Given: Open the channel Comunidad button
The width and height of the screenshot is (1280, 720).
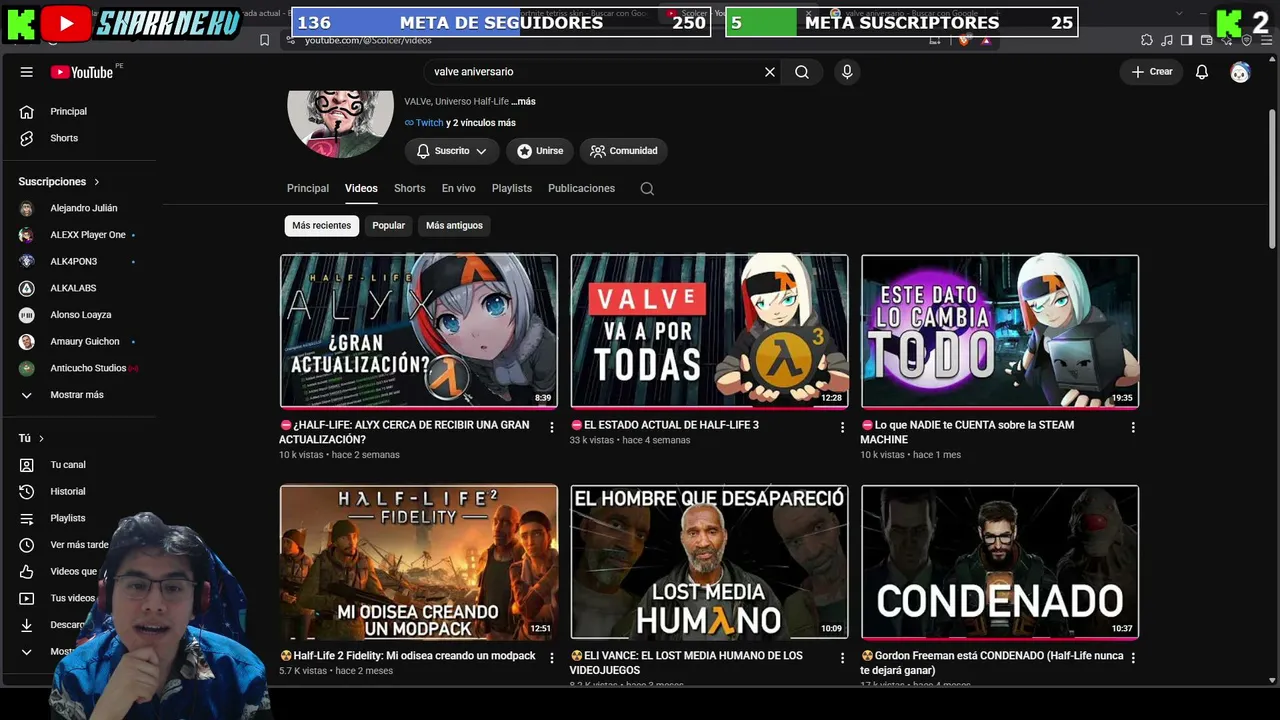Looking at the screenshot, I should click(x=624, y=151).
